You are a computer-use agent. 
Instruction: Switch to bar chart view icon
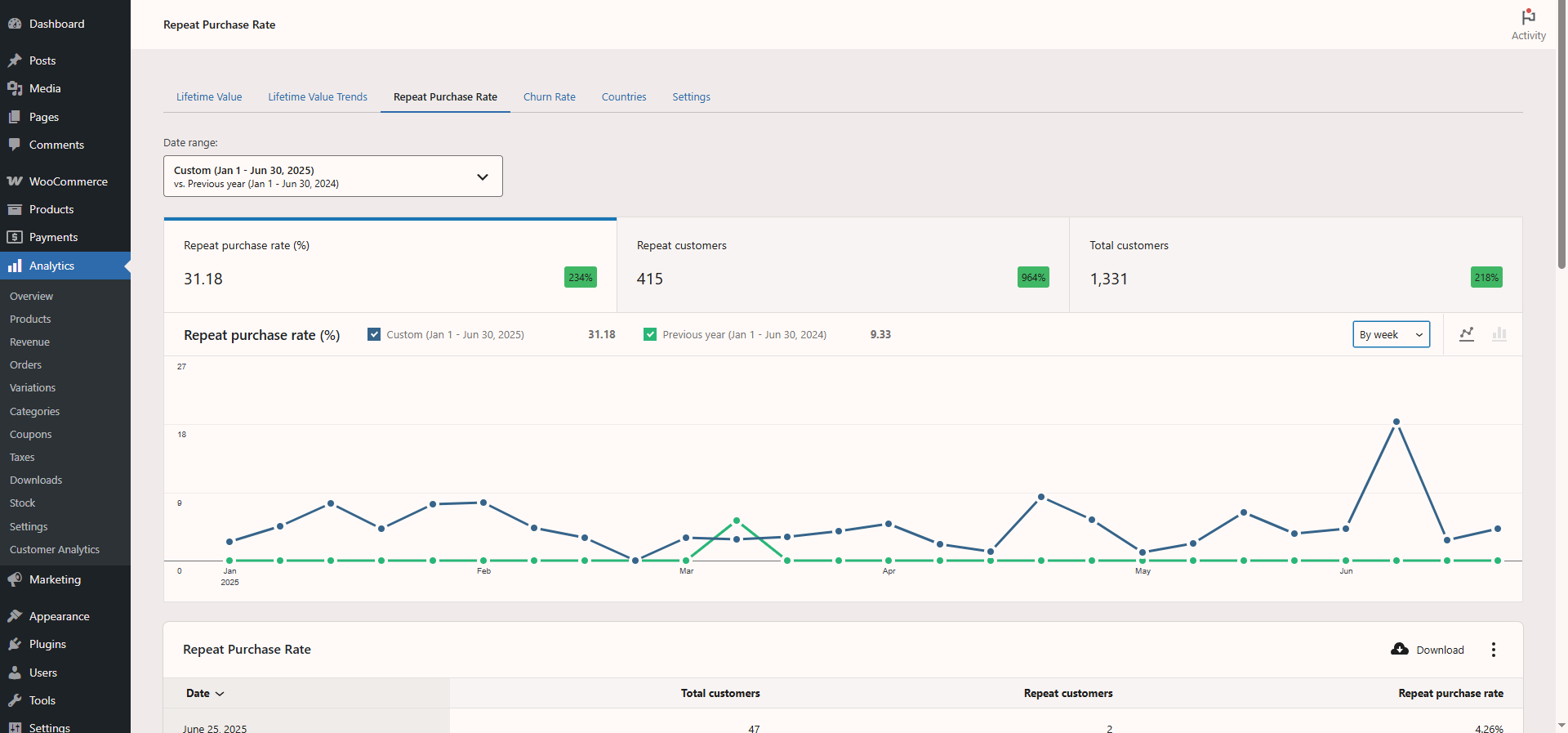click(x=1499, y=334)
